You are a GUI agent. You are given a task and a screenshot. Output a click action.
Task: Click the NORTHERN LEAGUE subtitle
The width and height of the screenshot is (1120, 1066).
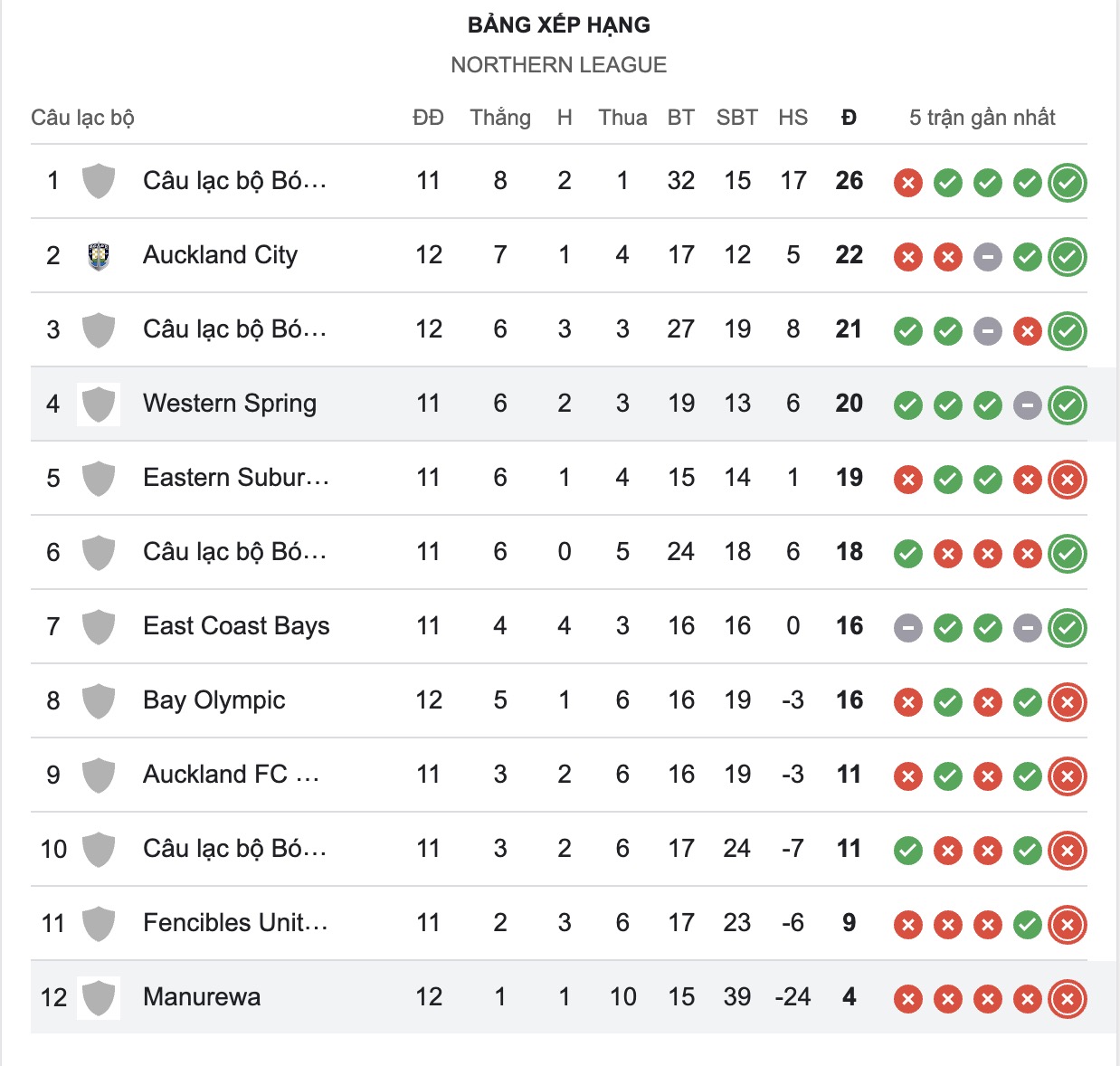[x=558, y=65]
